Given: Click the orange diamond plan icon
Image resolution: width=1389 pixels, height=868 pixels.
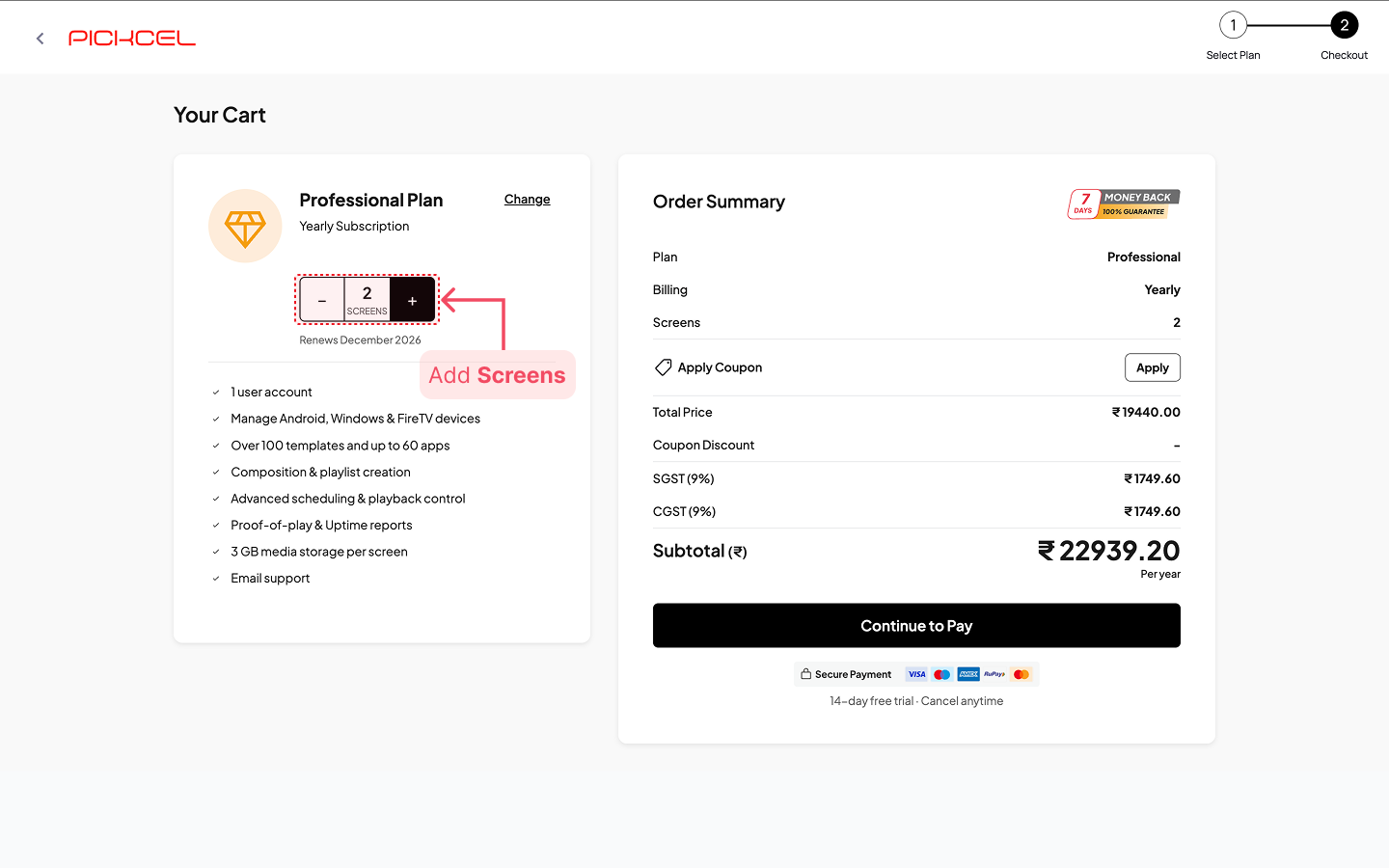Looking at the screenshot, I should tap(245, 227).
